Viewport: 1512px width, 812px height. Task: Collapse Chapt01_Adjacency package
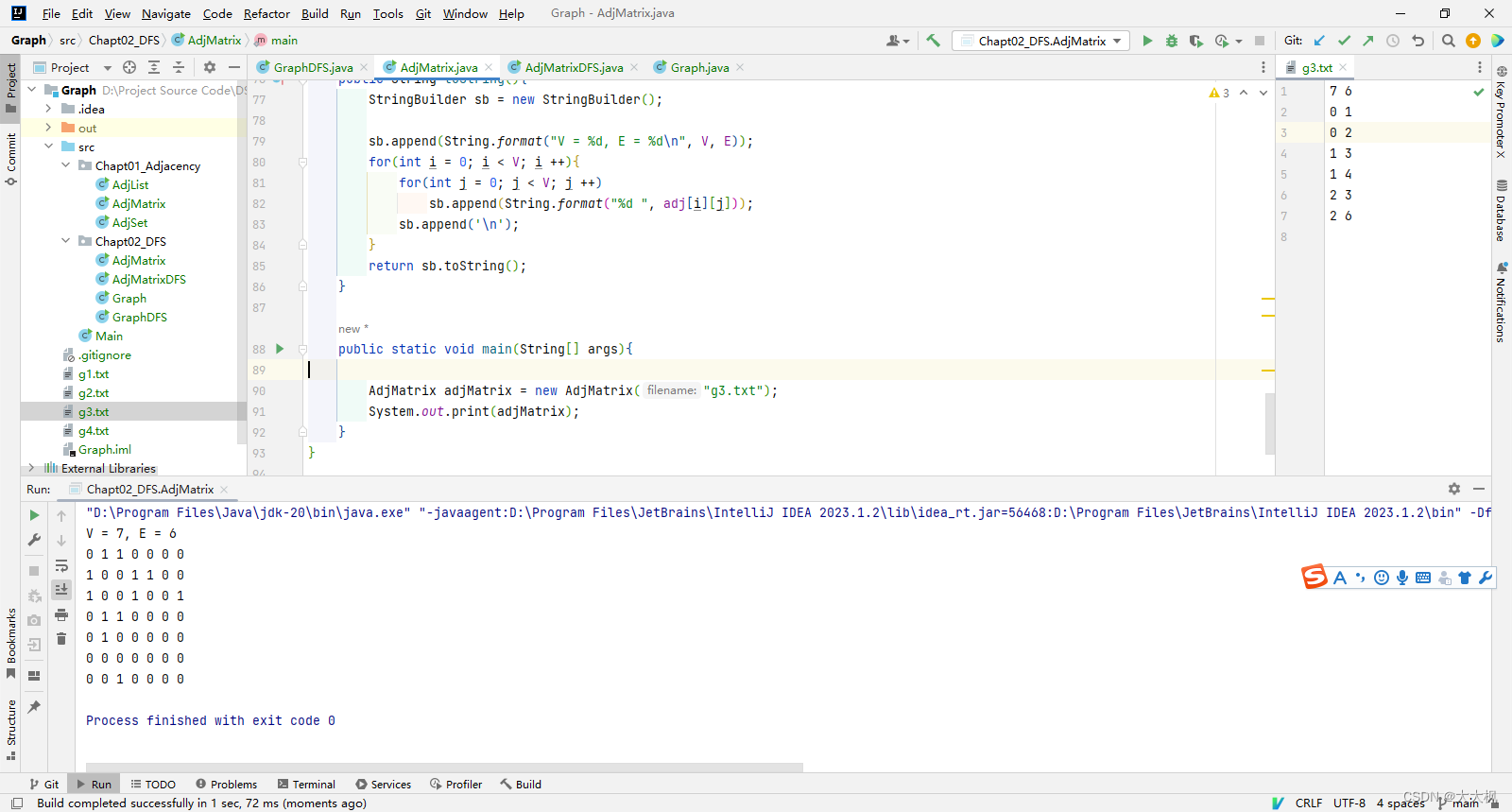(x=66, y=165)
